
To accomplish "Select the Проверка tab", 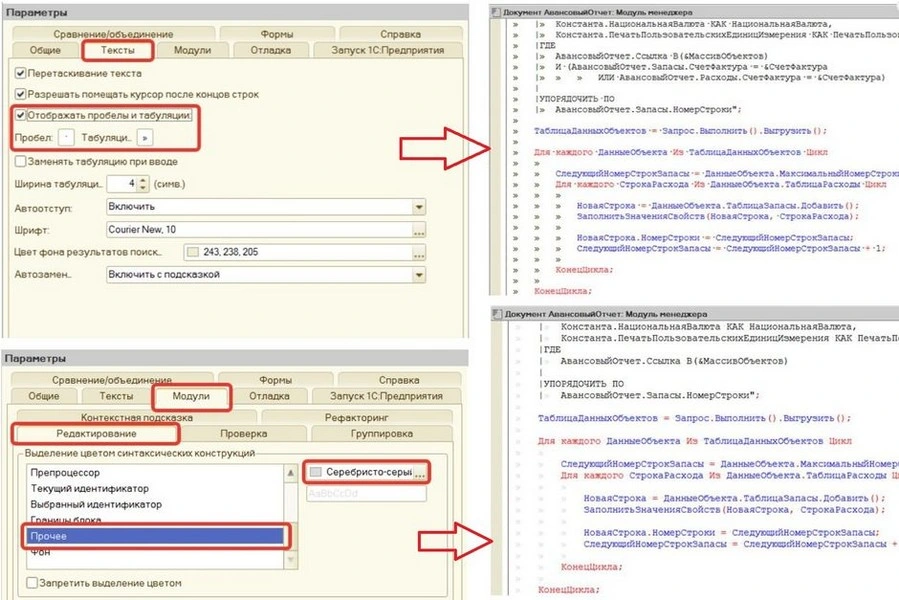I will click(244, 434).
